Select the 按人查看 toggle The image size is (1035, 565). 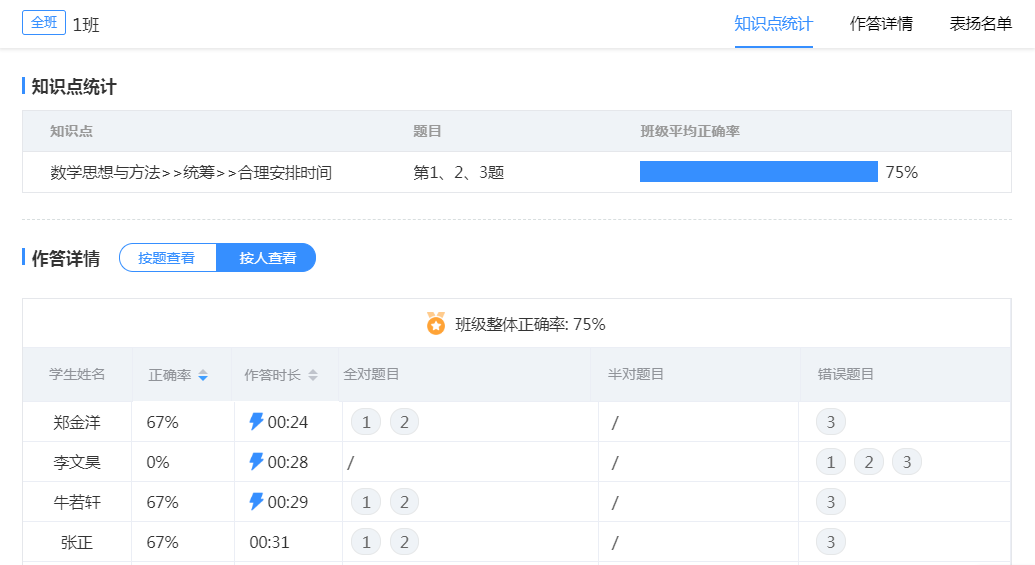point(267,258)
